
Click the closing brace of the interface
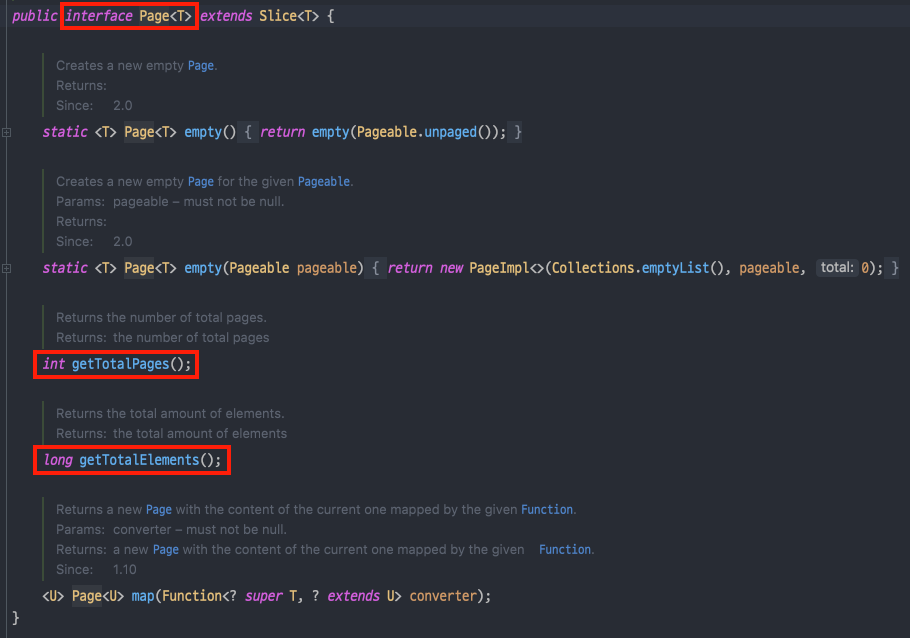point(16,618)
